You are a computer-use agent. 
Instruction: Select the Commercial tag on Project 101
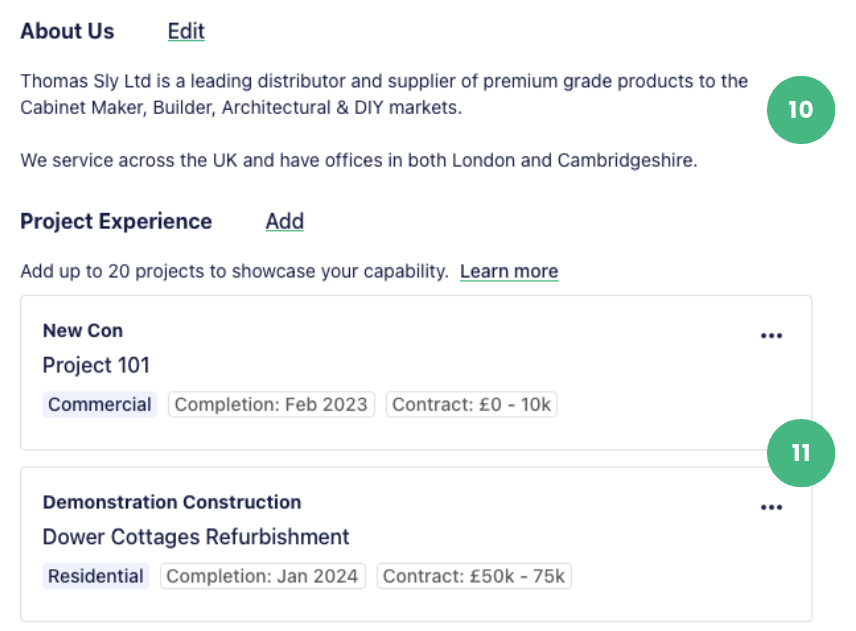click(99, 404)
